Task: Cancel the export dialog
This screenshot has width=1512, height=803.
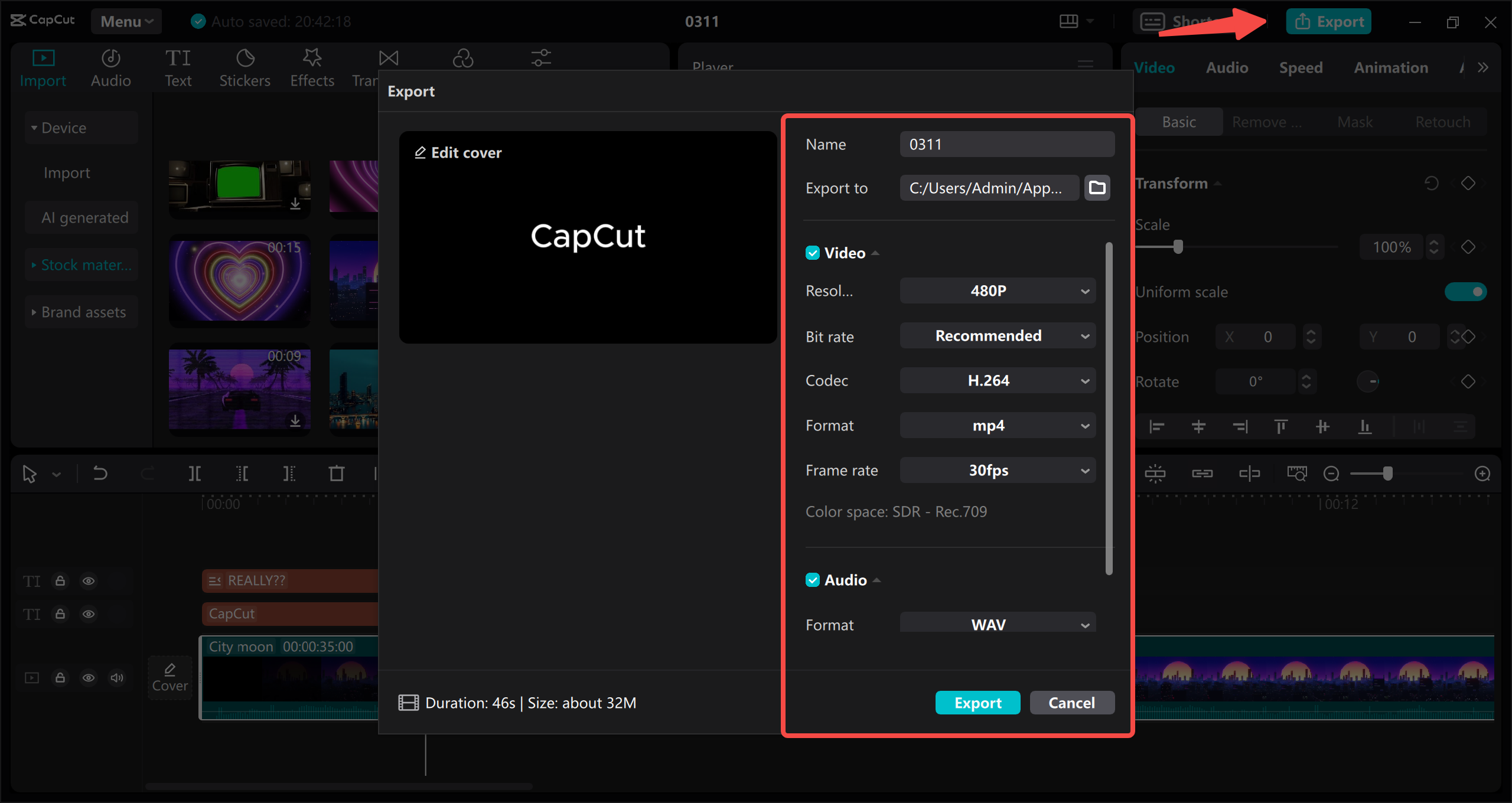Action: point(1071,703)
